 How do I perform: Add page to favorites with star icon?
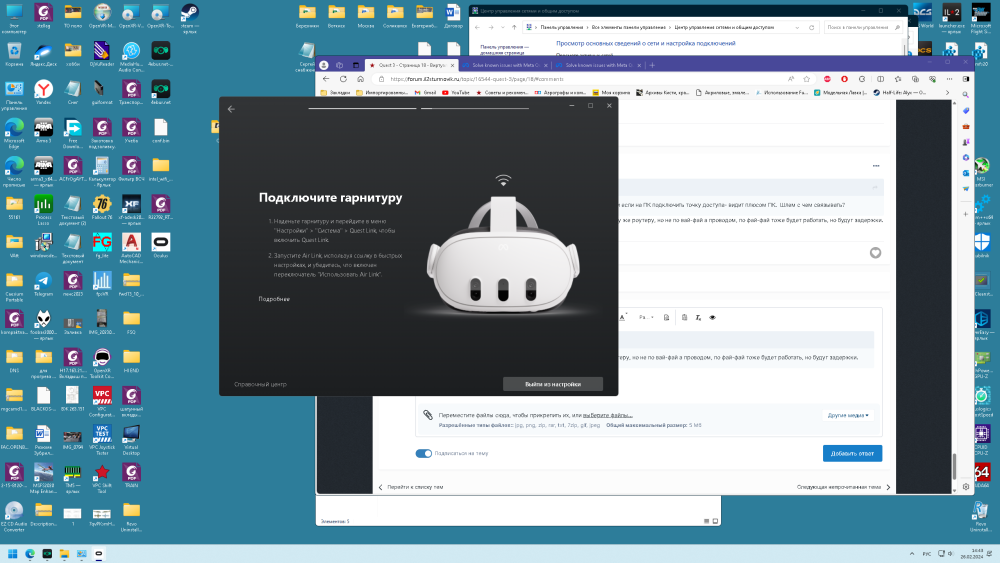click(x=807, y=79)
